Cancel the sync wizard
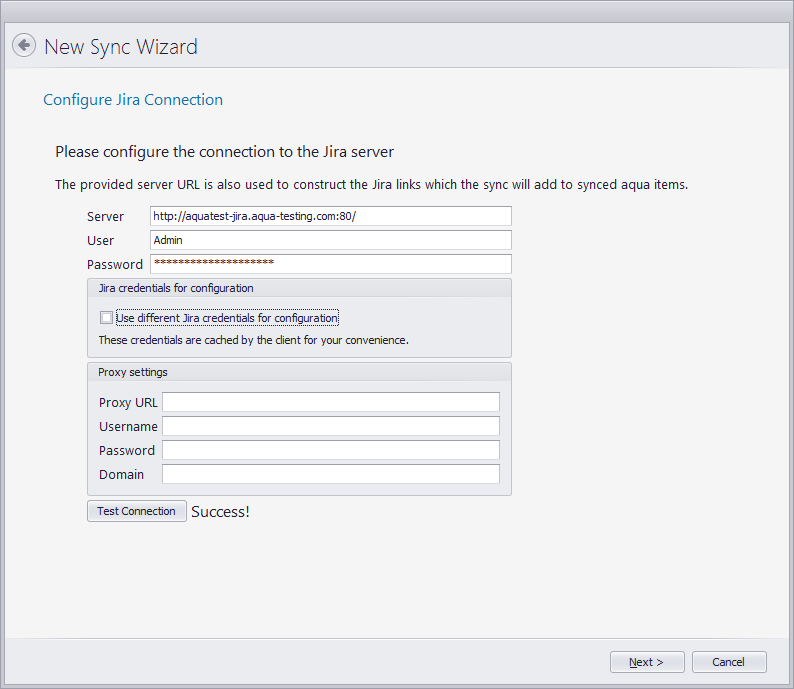Image resolution: width=794 pixels, height=689 pixels. [x=728, y=662]
